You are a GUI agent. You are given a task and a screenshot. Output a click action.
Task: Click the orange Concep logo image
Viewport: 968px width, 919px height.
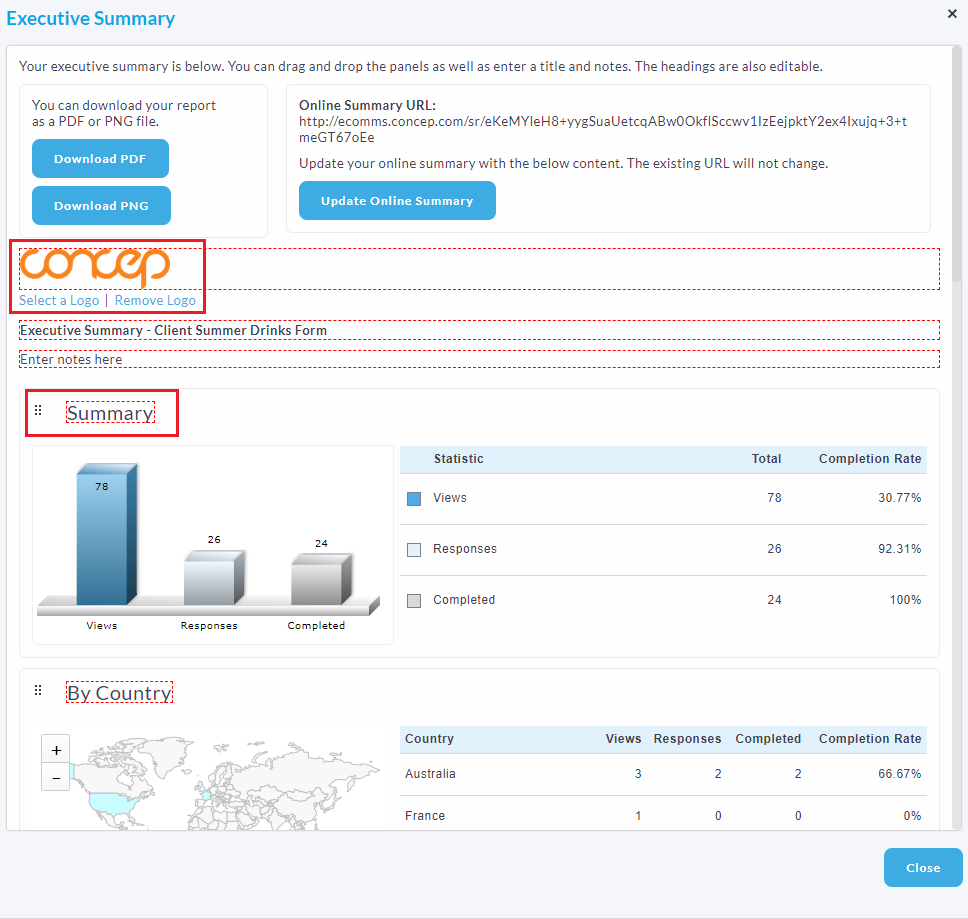tap(95, 267)
